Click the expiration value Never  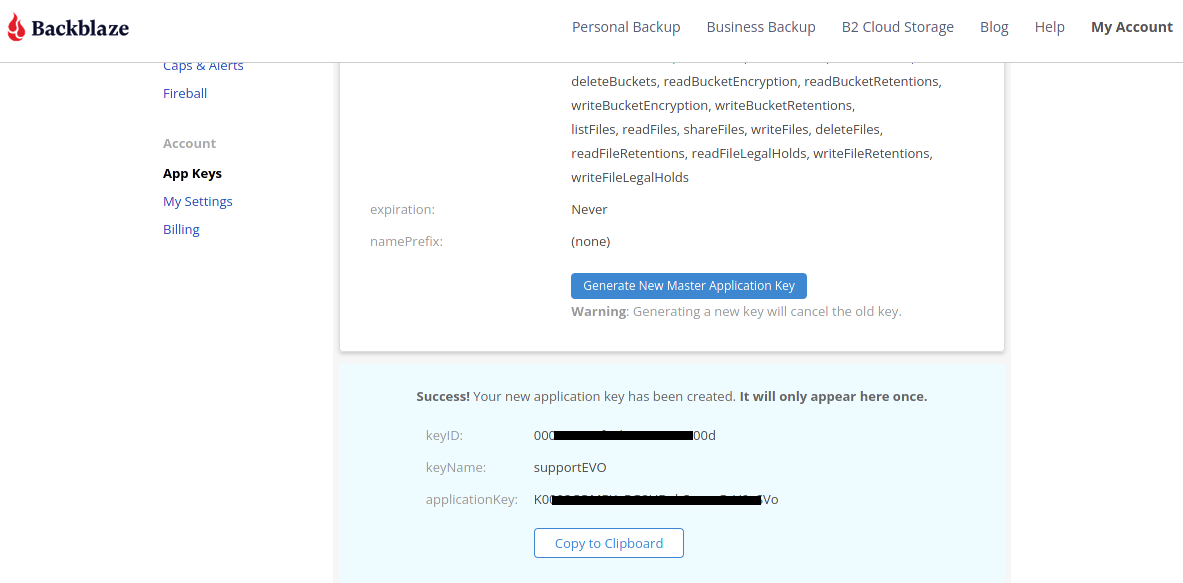(x=589, y=210)
